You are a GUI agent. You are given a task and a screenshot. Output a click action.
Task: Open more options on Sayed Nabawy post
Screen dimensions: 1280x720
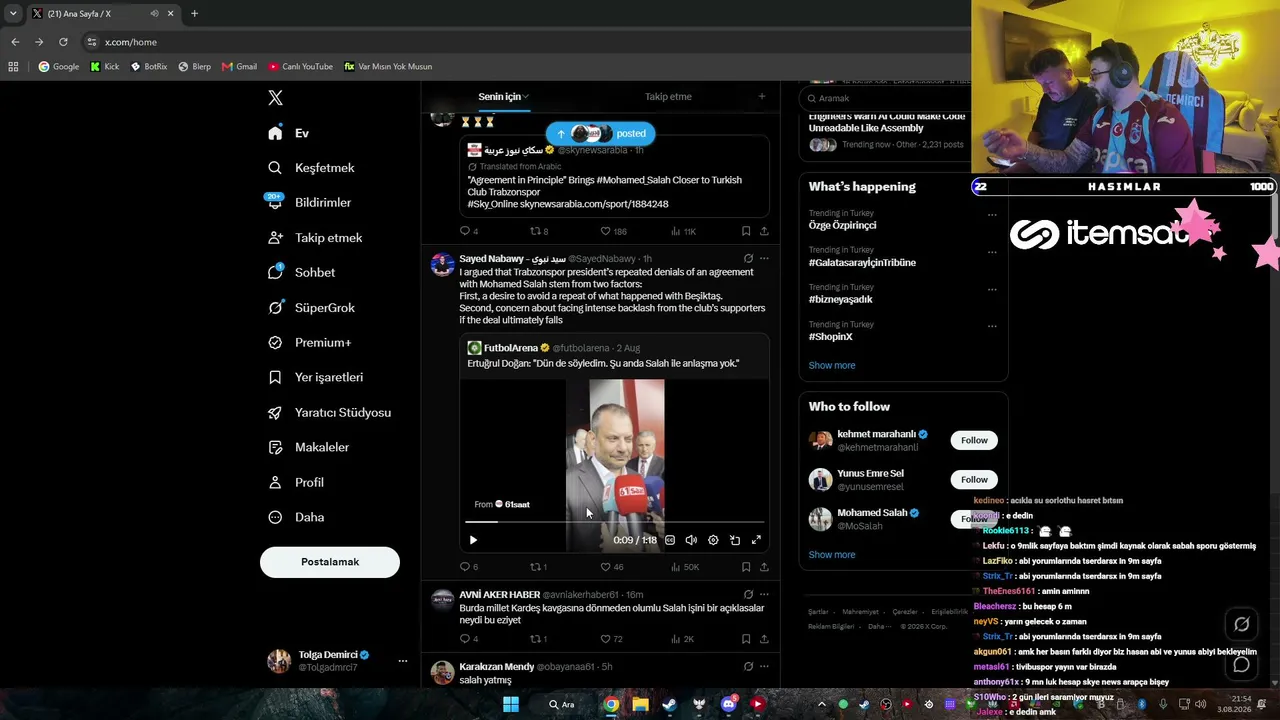click(x=764, y=259)
